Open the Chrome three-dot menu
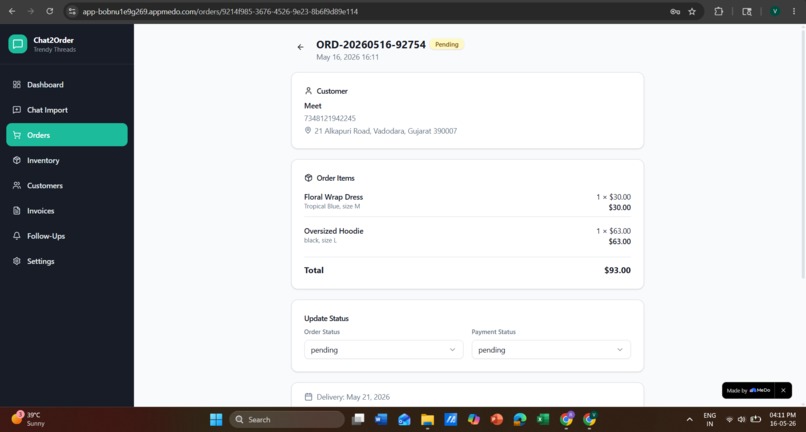The image size is (806, 432). click(x=795, y=11)
